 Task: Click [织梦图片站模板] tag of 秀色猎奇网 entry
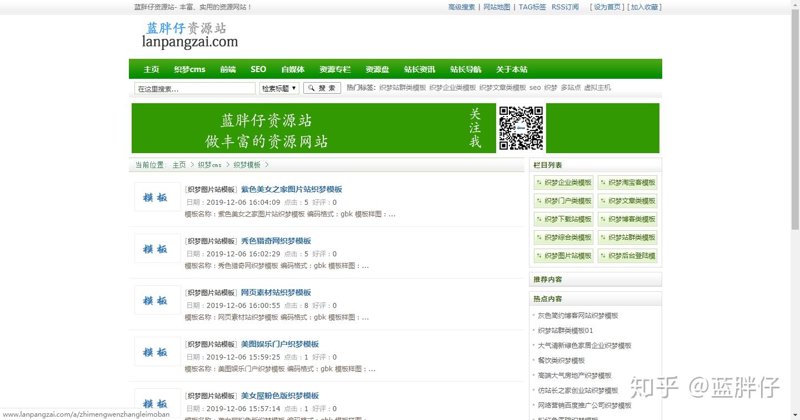(x=211, y=241)
